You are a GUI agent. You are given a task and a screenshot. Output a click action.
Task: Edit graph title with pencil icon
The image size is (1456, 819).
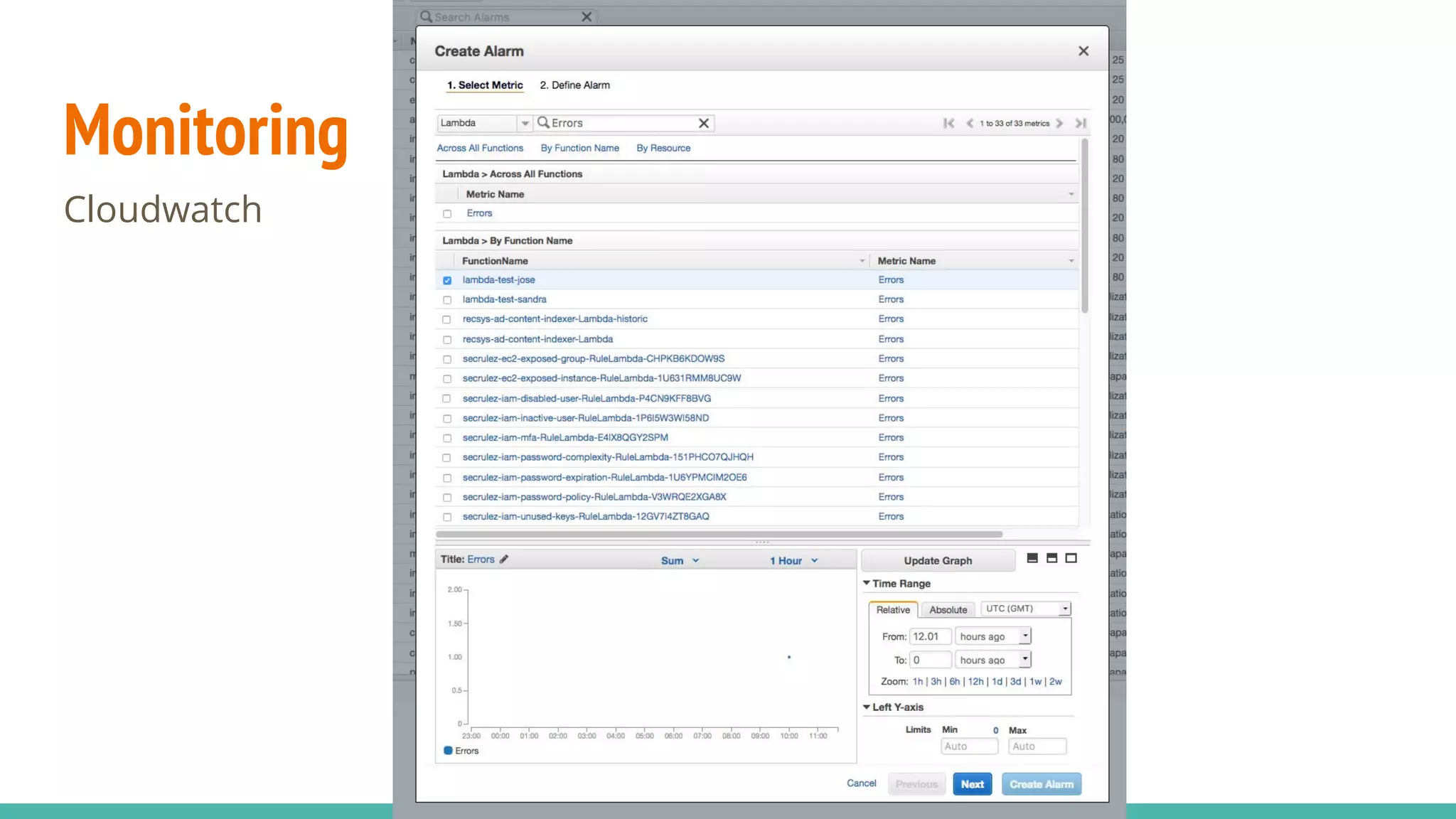pyautogui.click(x=503, y=560)
